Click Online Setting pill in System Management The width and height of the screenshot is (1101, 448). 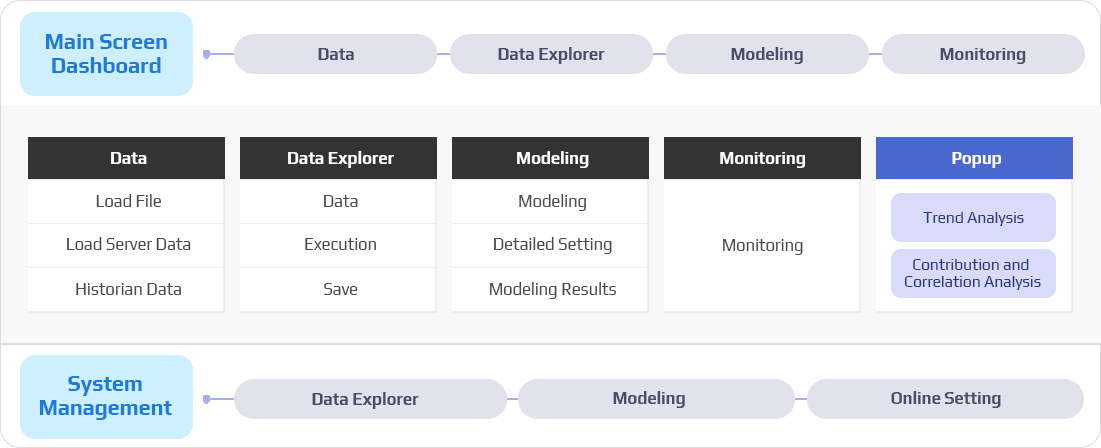pyautogui.click(x=945, y=398)
